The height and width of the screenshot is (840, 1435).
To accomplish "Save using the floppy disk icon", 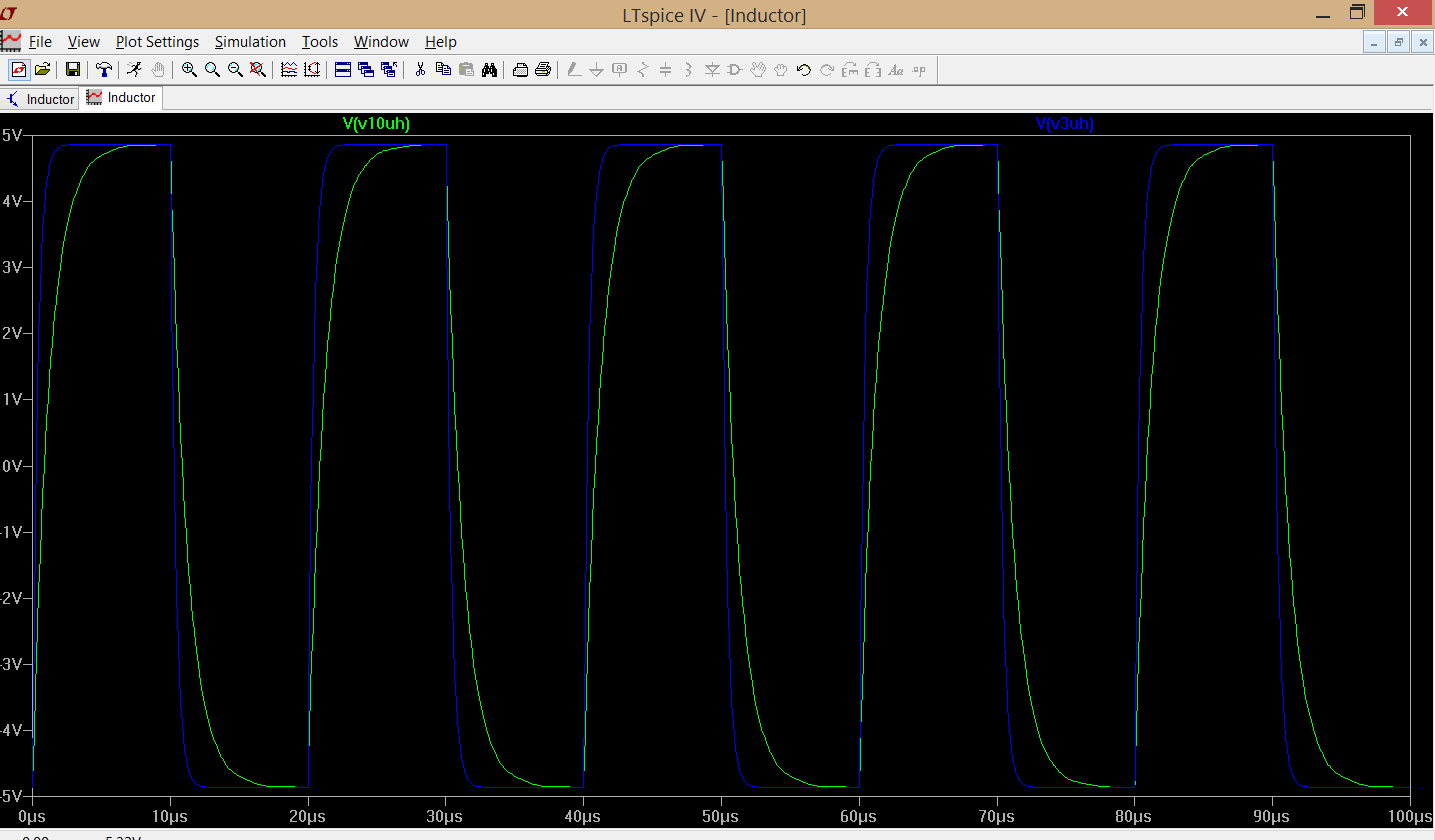I will (x=73, y=69).
